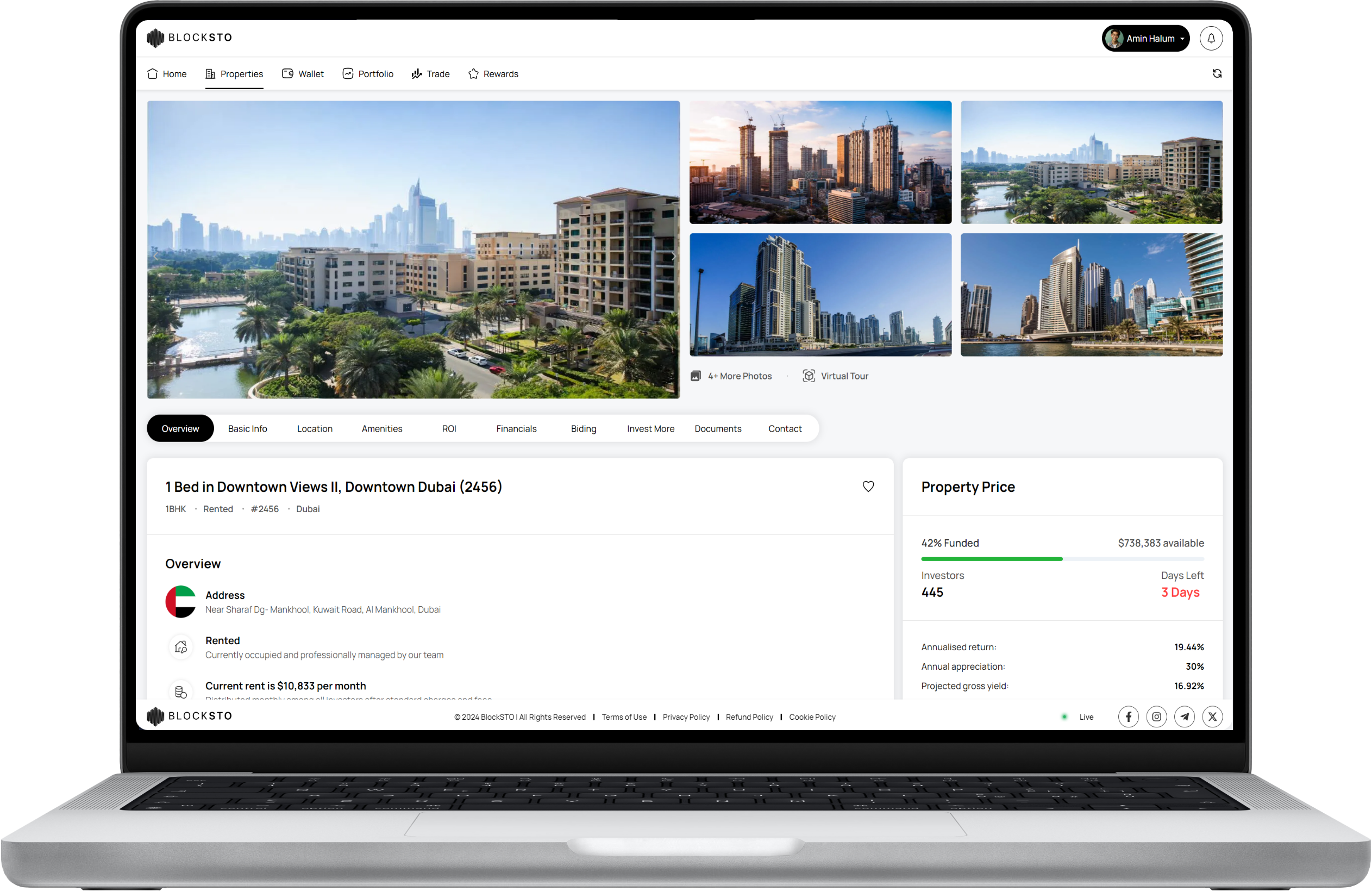Screen dimensions: 1372x891
Task: Open top-right lakeside residences thumbnail
Action: 1091,162
